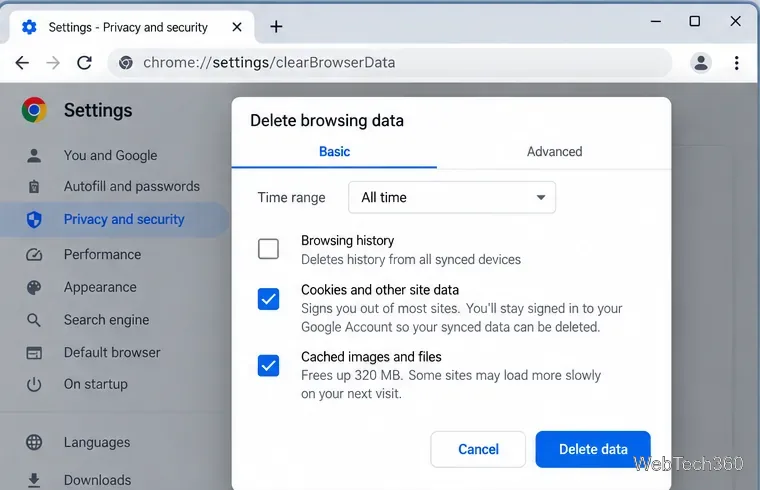Viewport: 760px width, 490px height.
Task: Click the You and Google person icon
Action: (x=34, y=156)
